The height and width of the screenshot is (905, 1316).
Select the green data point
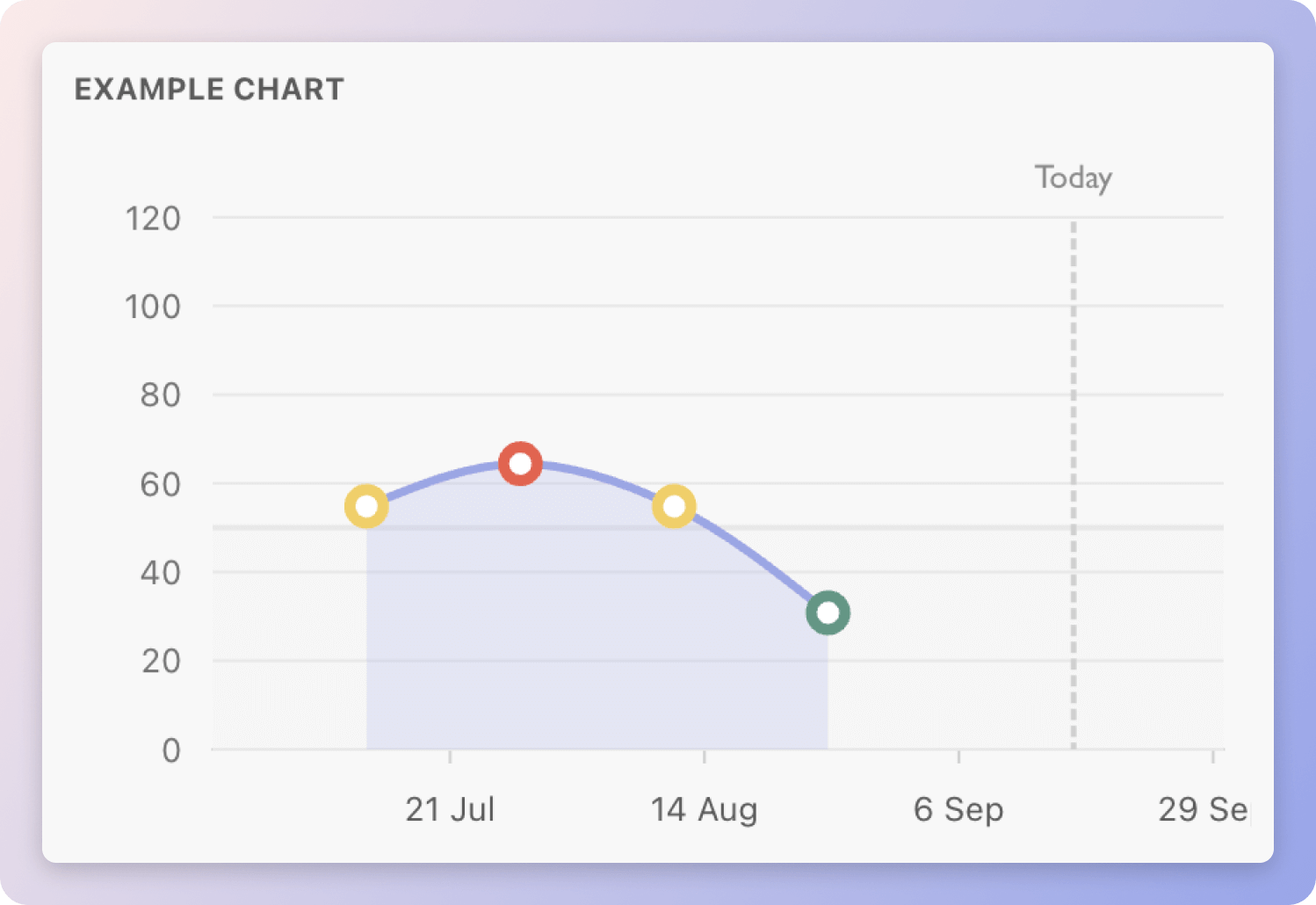click(828, 612)
